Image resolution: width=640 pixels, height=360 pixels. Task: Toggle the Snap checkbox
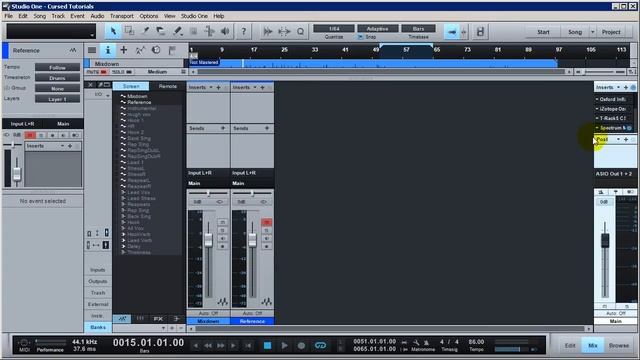(360, 37)
